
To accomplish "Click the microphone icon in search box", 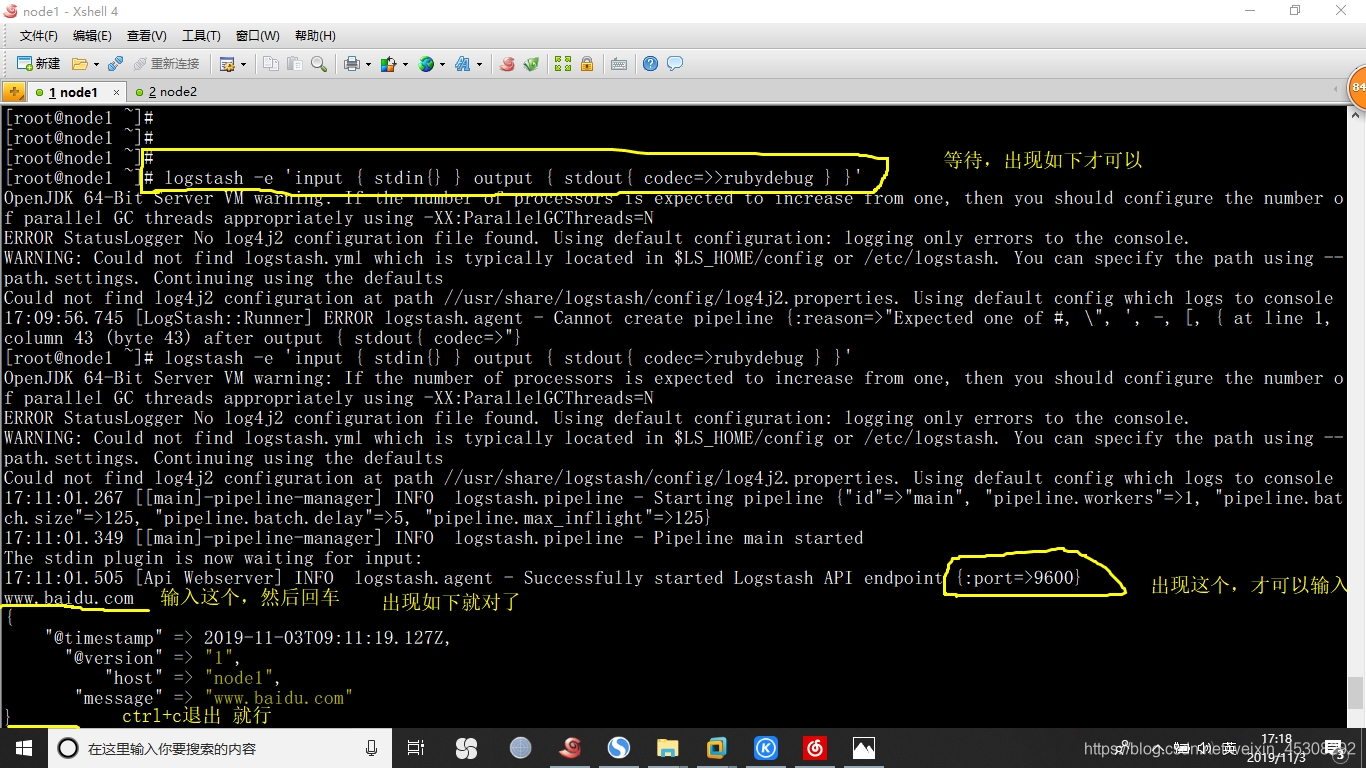I will click(x=371, y=748).
